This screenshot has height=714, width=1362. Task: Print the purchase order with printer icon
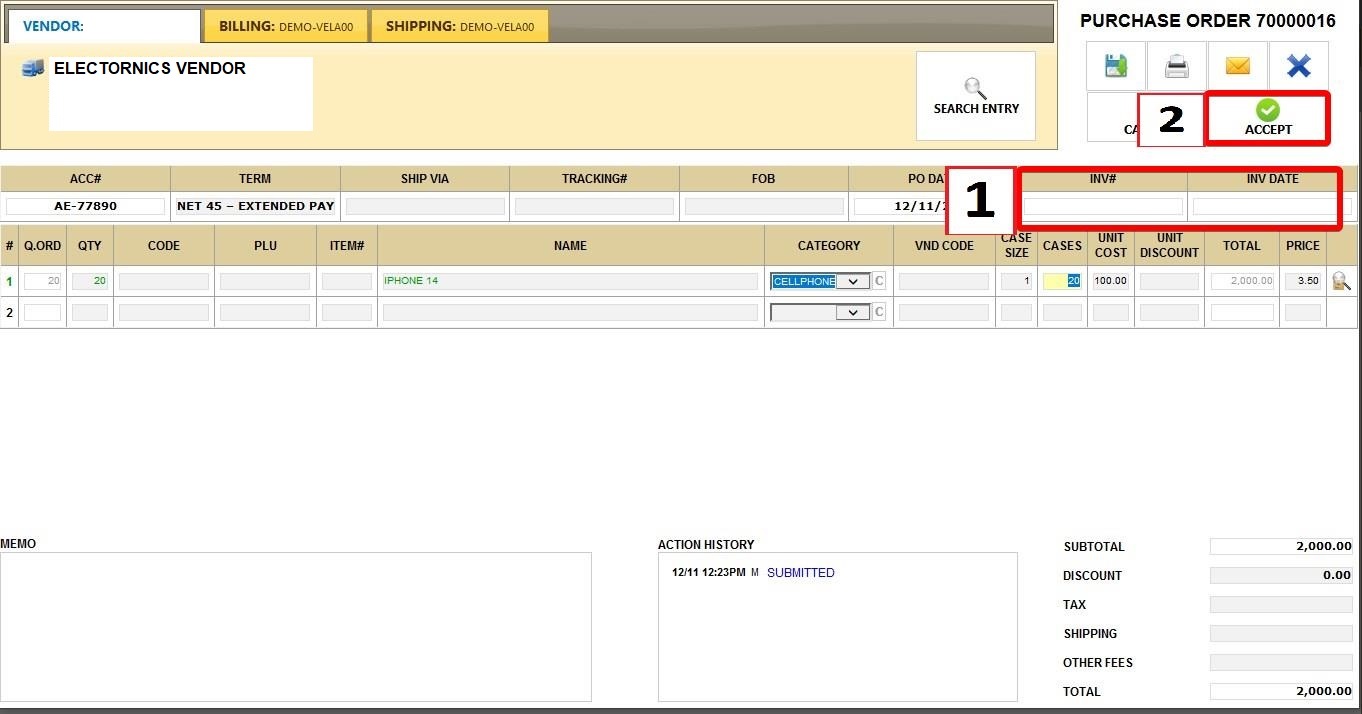(1177, 66)
